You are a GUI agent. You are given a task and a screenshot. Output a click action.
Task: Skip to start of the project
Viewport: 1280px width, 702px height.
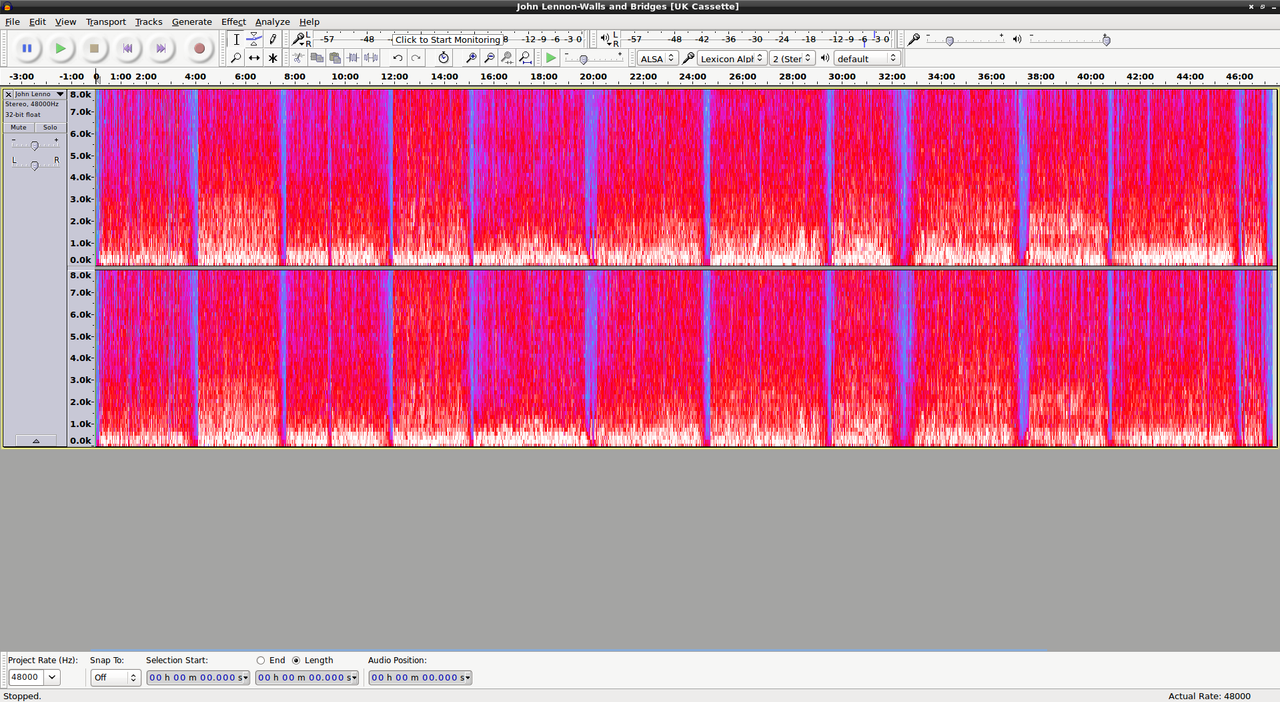click(127, 48)
